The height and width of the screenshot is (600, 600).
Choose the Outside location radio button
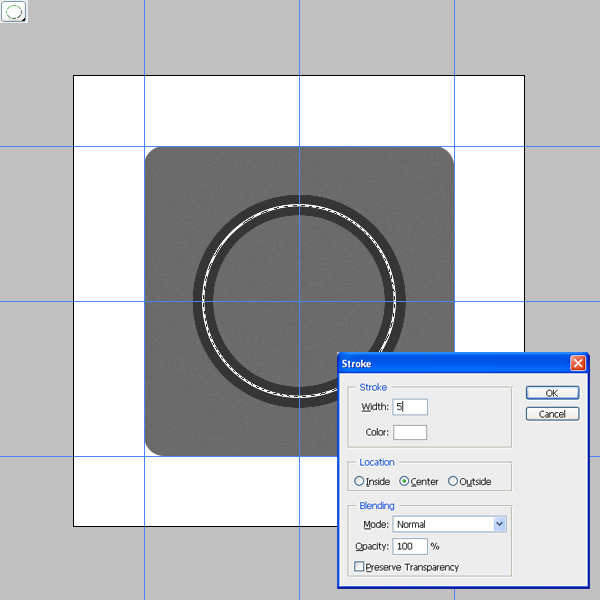pyautogui.click(x=453, y=482)
